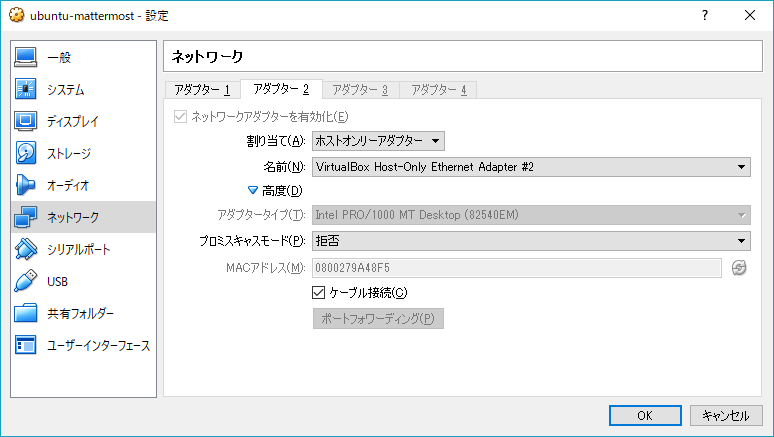Screen dimensions: 774x437
Task: Click the シリアルポート (Serial Port) icon
Action: (x=26, y=250)
